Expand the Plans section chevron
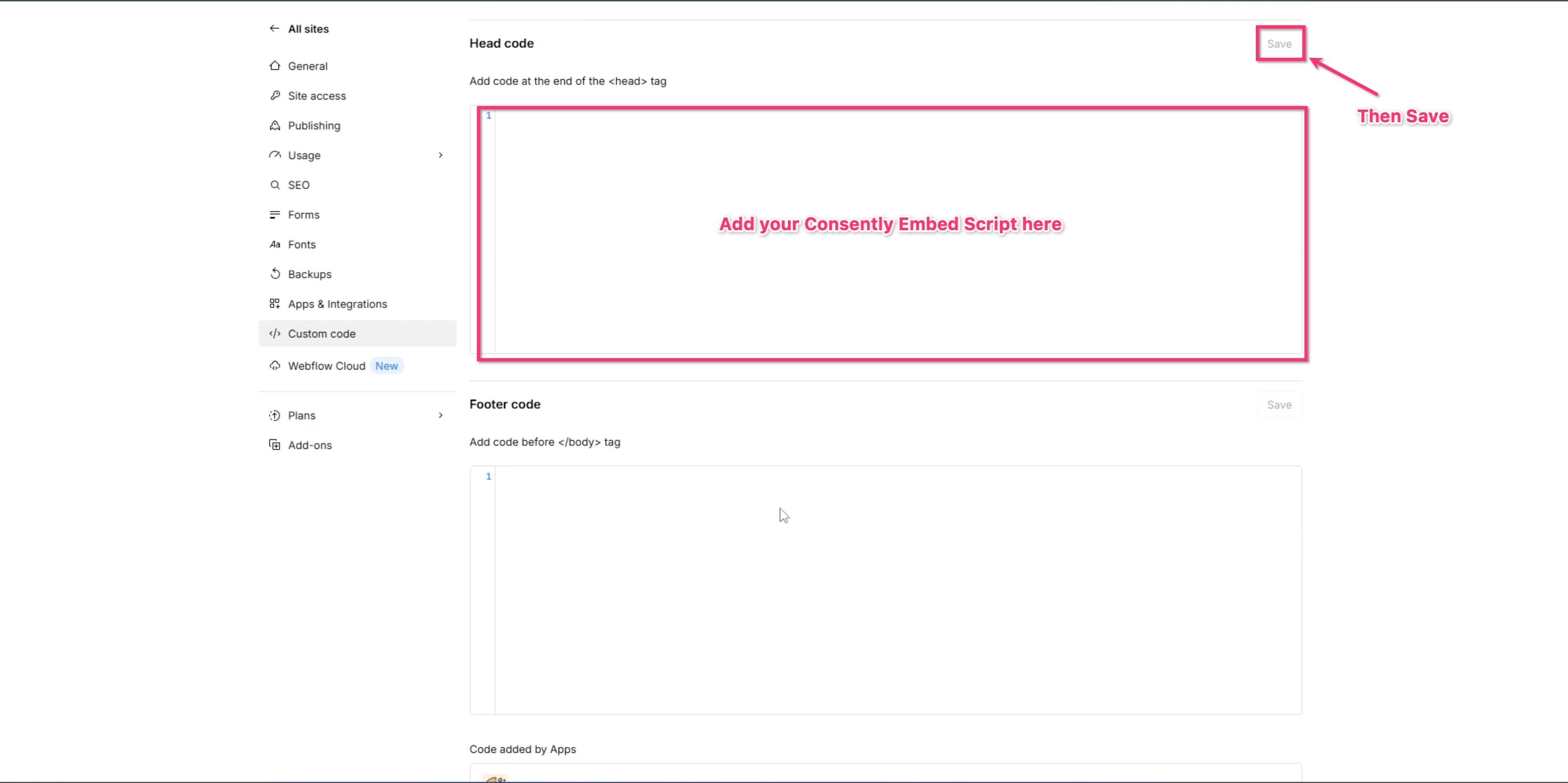Viewport: 1568px width, 783px height. point(440,415)
